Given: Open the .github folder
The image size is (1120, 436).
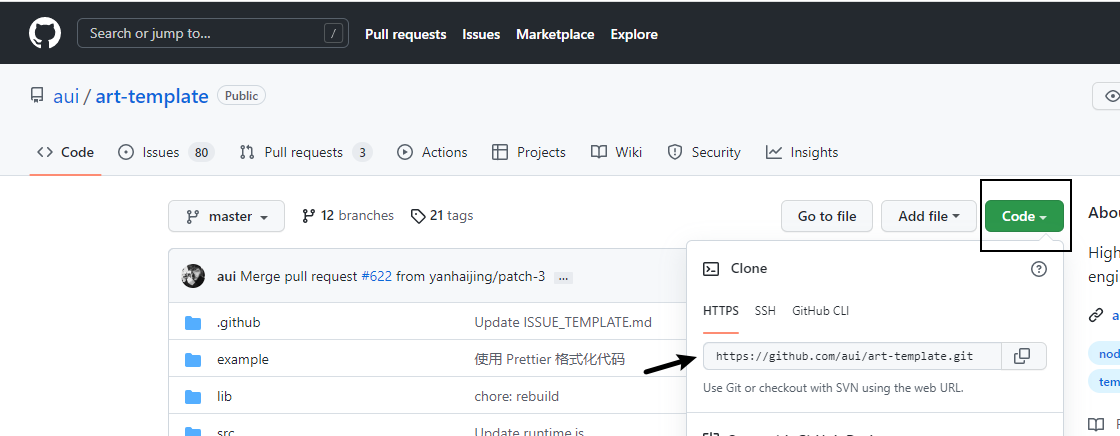Looking at the screenshot, I should click(x=239, y=322).
